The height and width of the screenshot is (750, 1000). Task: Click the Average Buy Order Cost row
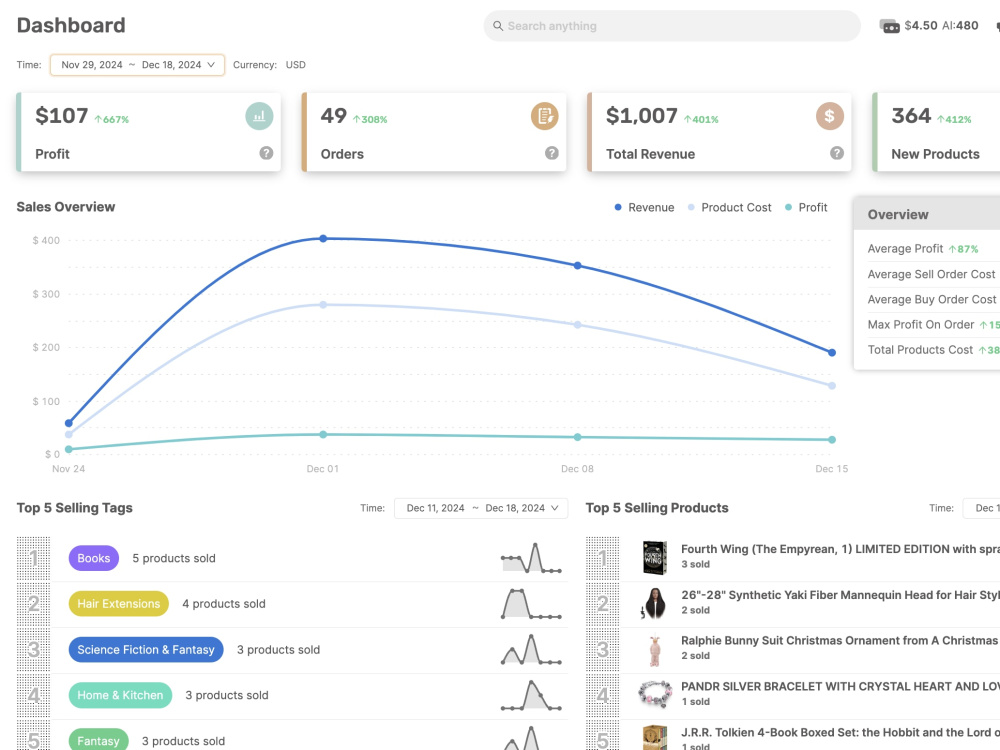click(934, 299)
